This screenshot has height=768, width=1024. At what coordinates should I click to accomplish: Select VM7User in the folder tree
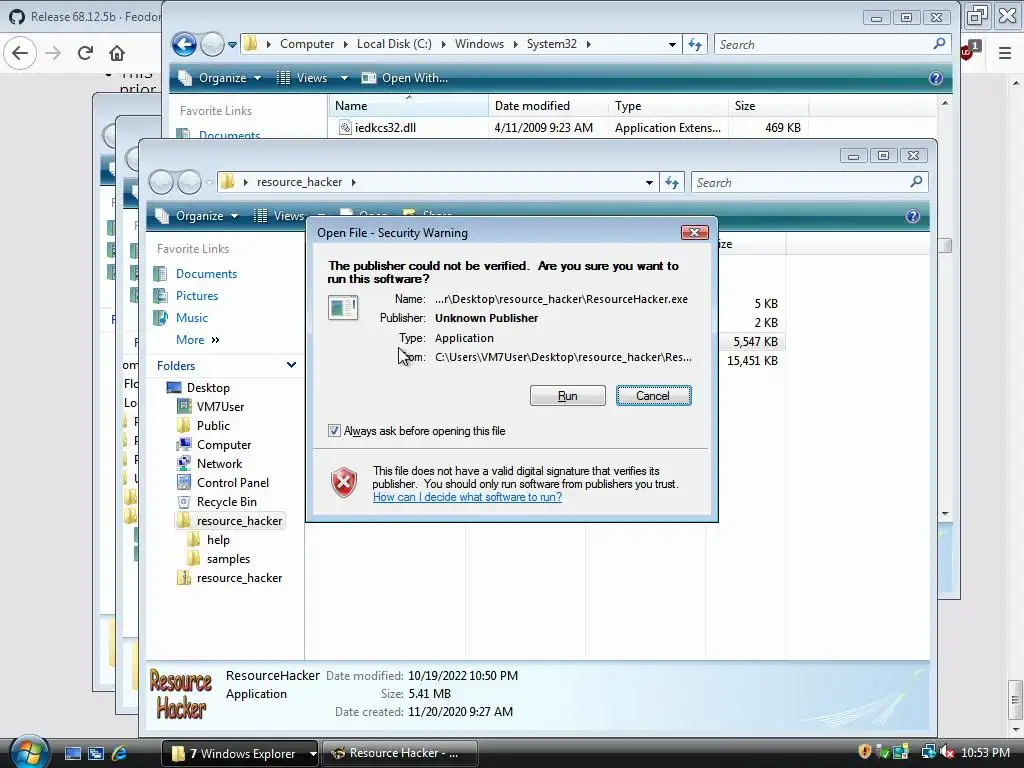point(220,406)
